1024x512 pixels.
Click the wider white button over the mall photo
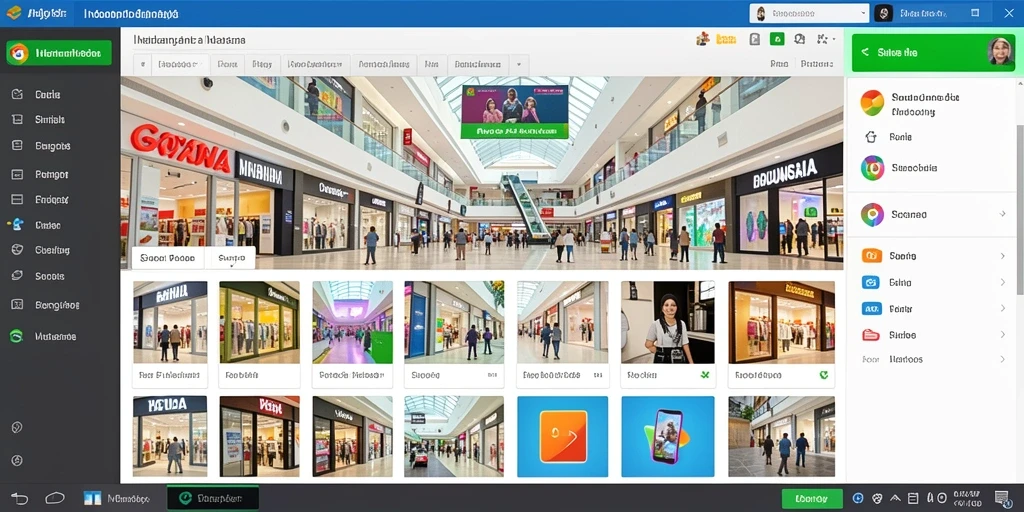coord(168,258)
